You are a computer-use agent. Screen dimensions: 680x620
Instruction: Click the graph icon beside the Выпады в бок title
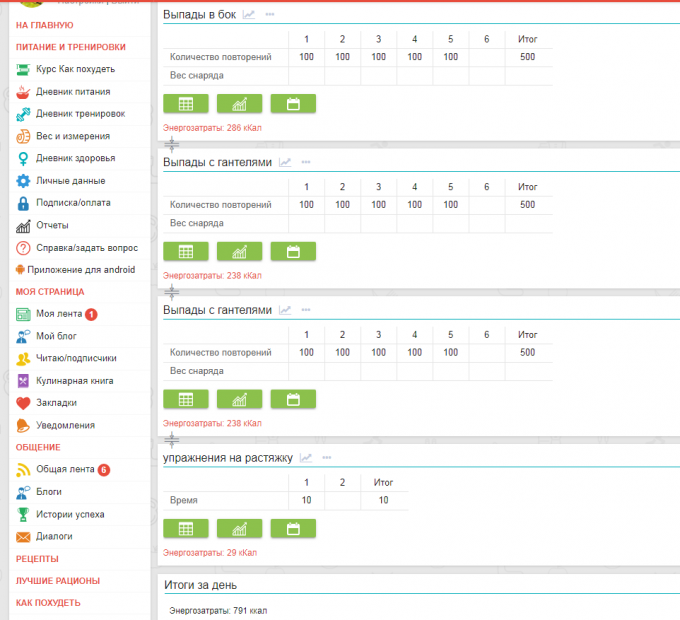249,15
